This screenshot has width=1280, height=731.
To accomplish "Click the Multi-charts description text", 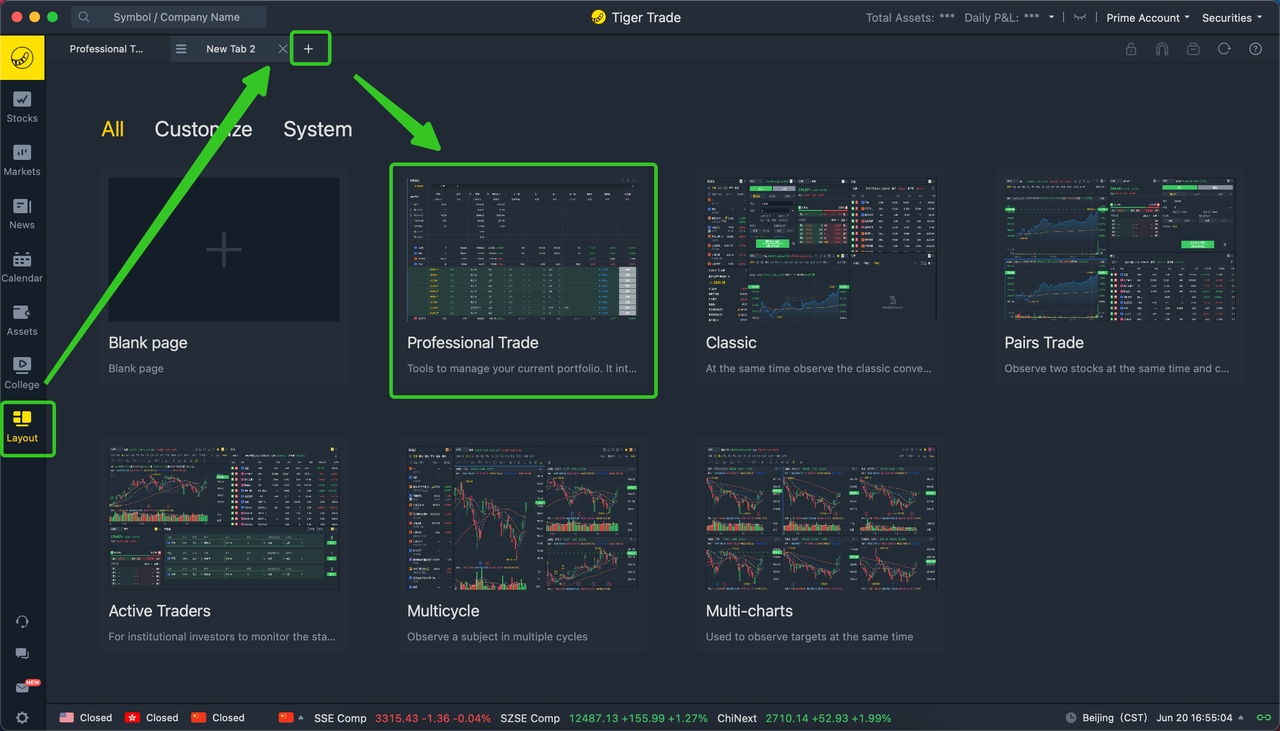I will click(809, 636).
